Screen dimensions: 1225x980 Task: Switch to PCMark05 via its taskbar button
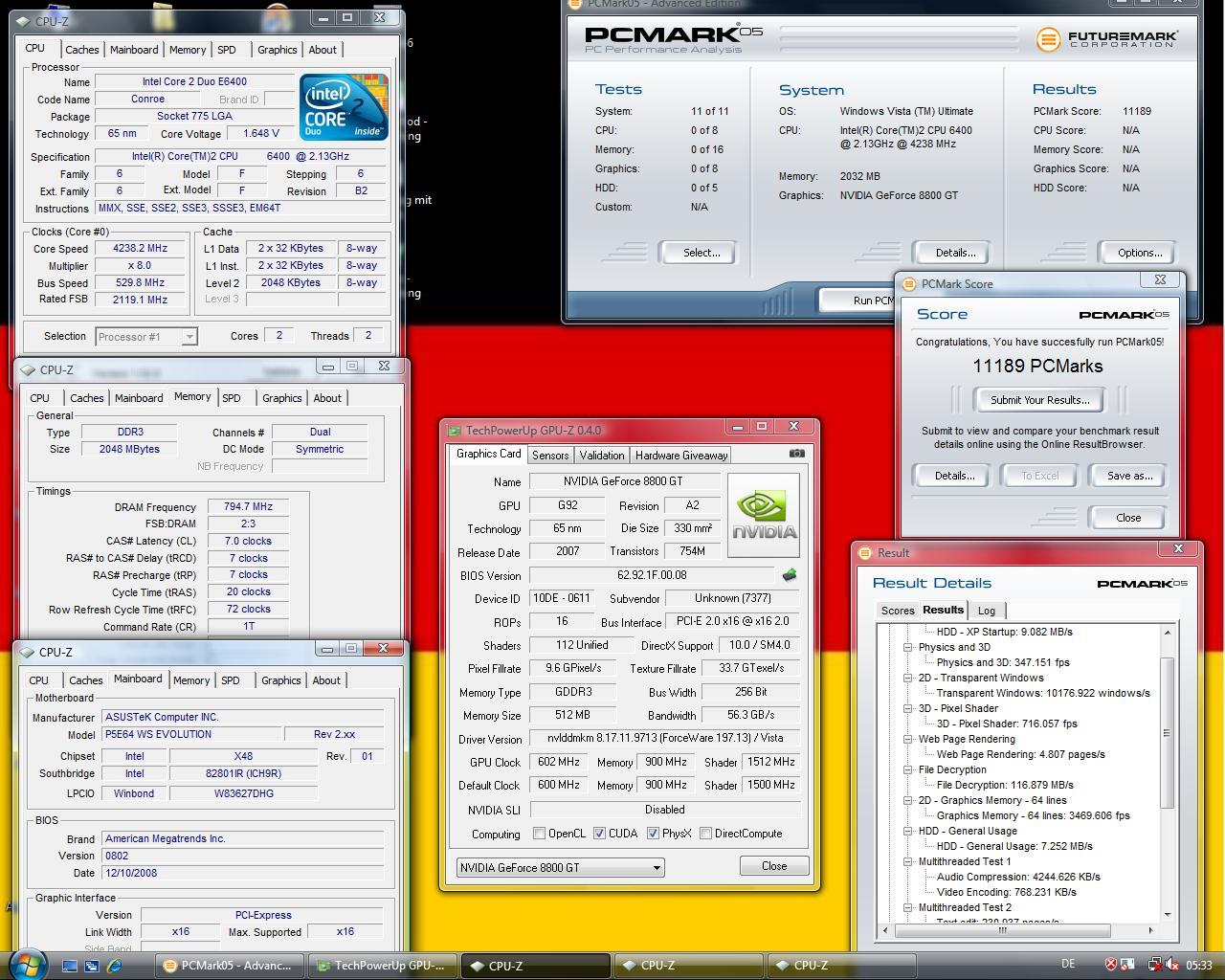click(231, 966)
